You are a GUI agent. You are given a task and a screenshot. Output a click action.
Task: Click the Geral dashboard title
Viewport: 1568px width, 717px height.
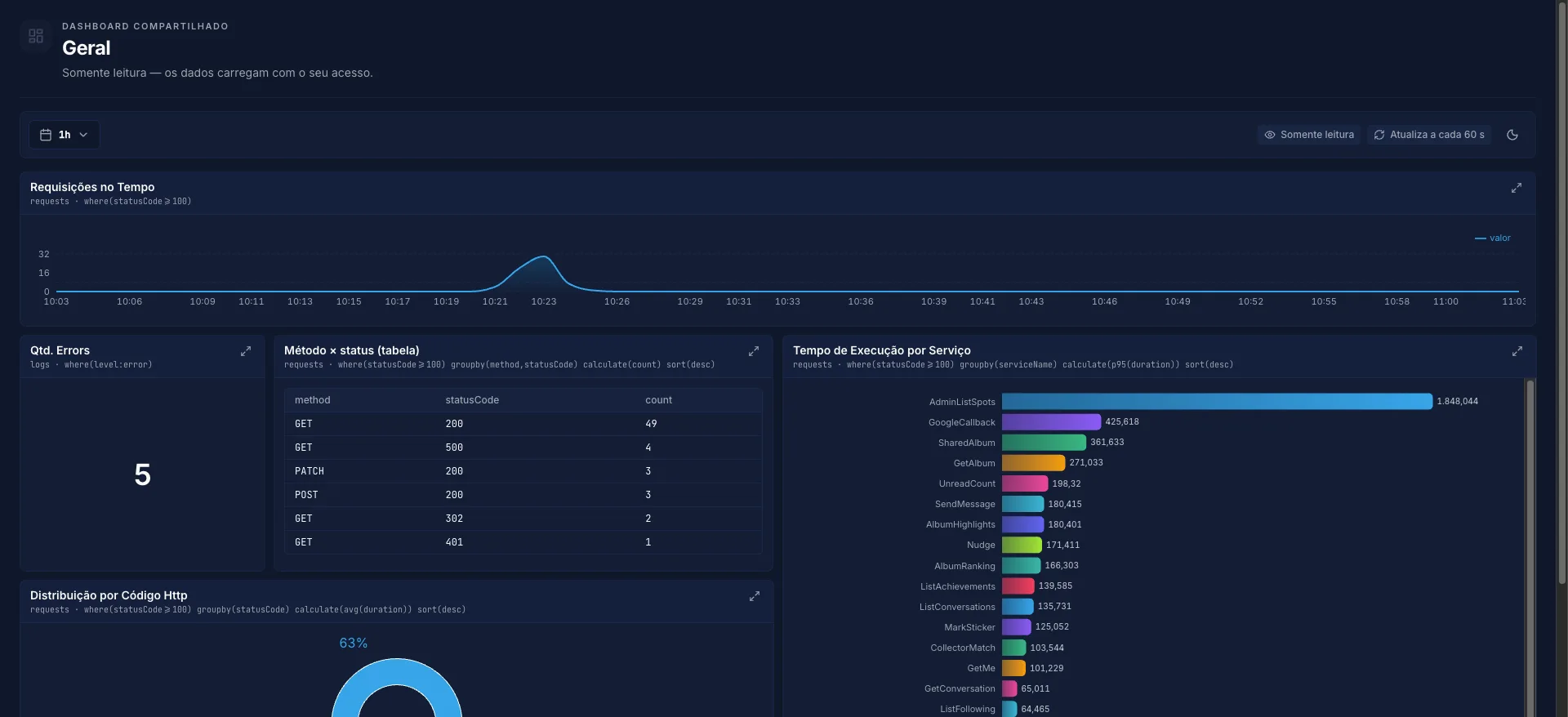pyautogui.click(x=87, y=48)
